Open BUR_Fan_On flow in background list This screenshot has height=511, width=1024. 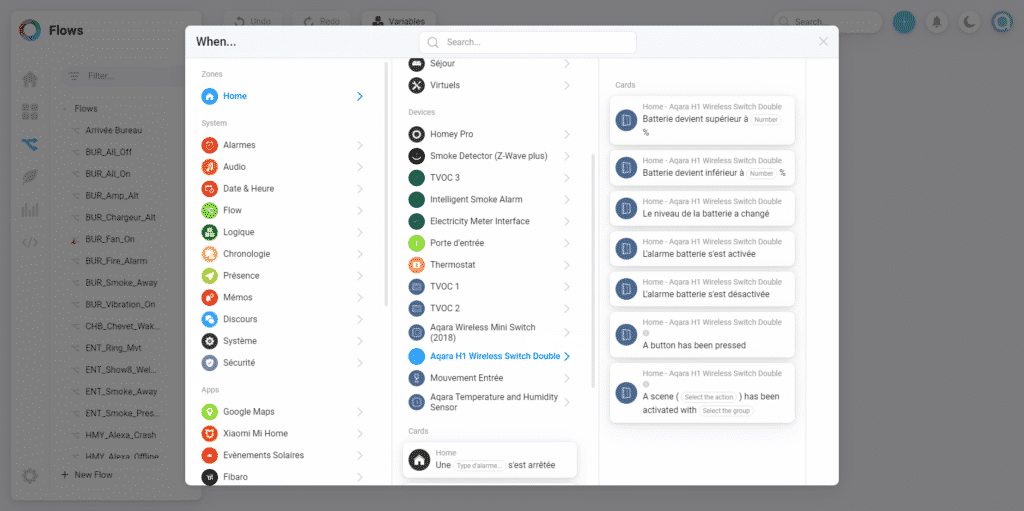110,239
